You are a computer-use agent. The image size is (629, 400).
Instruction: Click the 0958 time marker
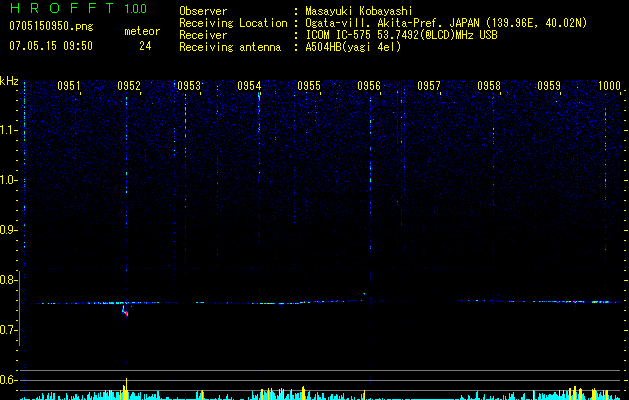click(489, 85)
